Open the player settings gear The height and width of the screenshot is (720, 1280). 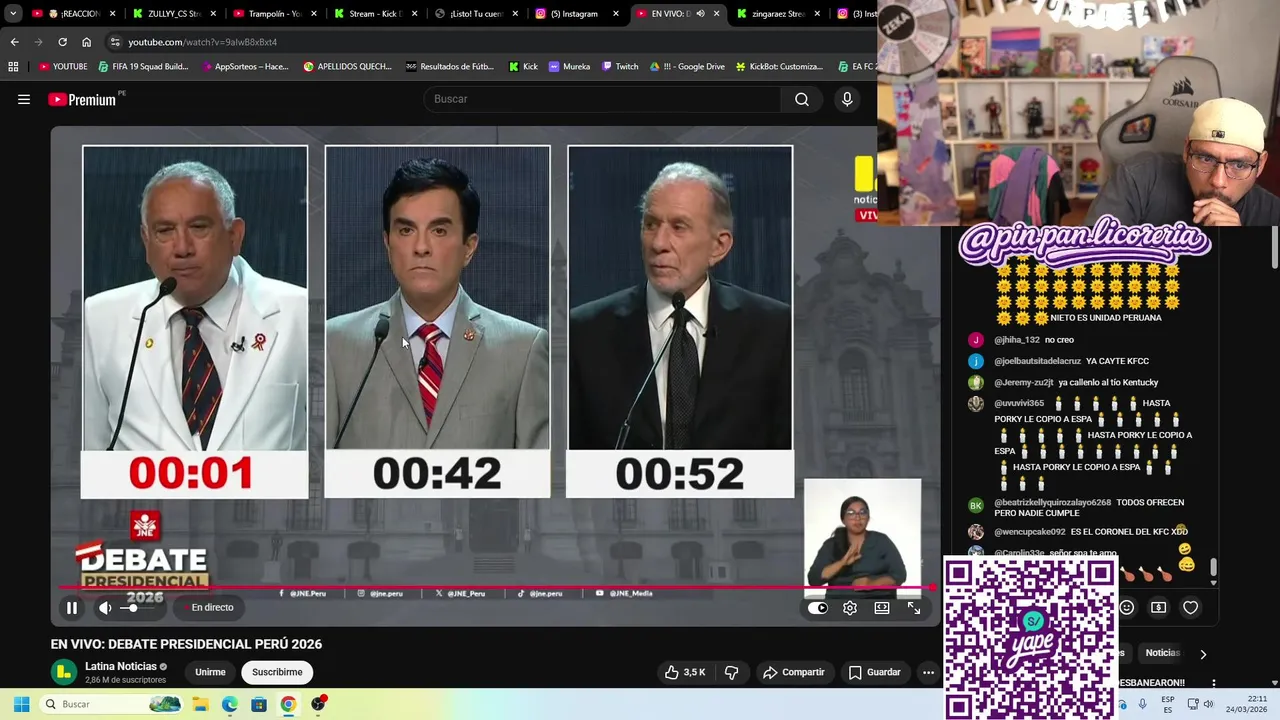(850, 607)
